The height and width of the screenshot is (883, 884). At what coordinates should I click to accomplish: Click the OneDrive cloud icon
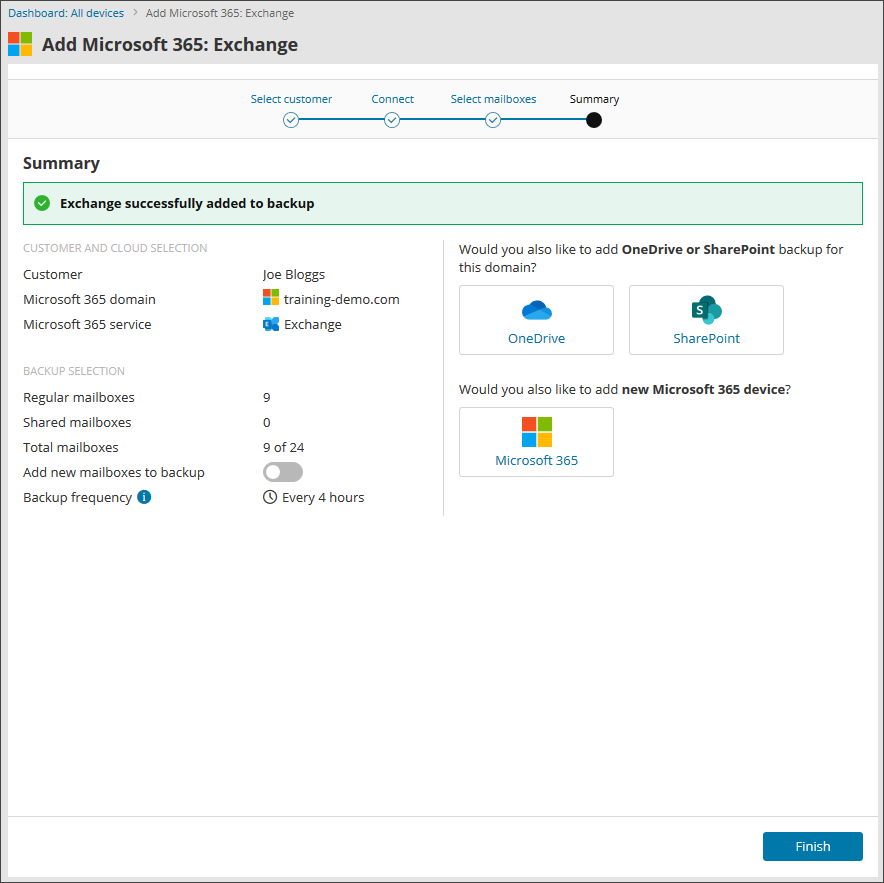536,311
